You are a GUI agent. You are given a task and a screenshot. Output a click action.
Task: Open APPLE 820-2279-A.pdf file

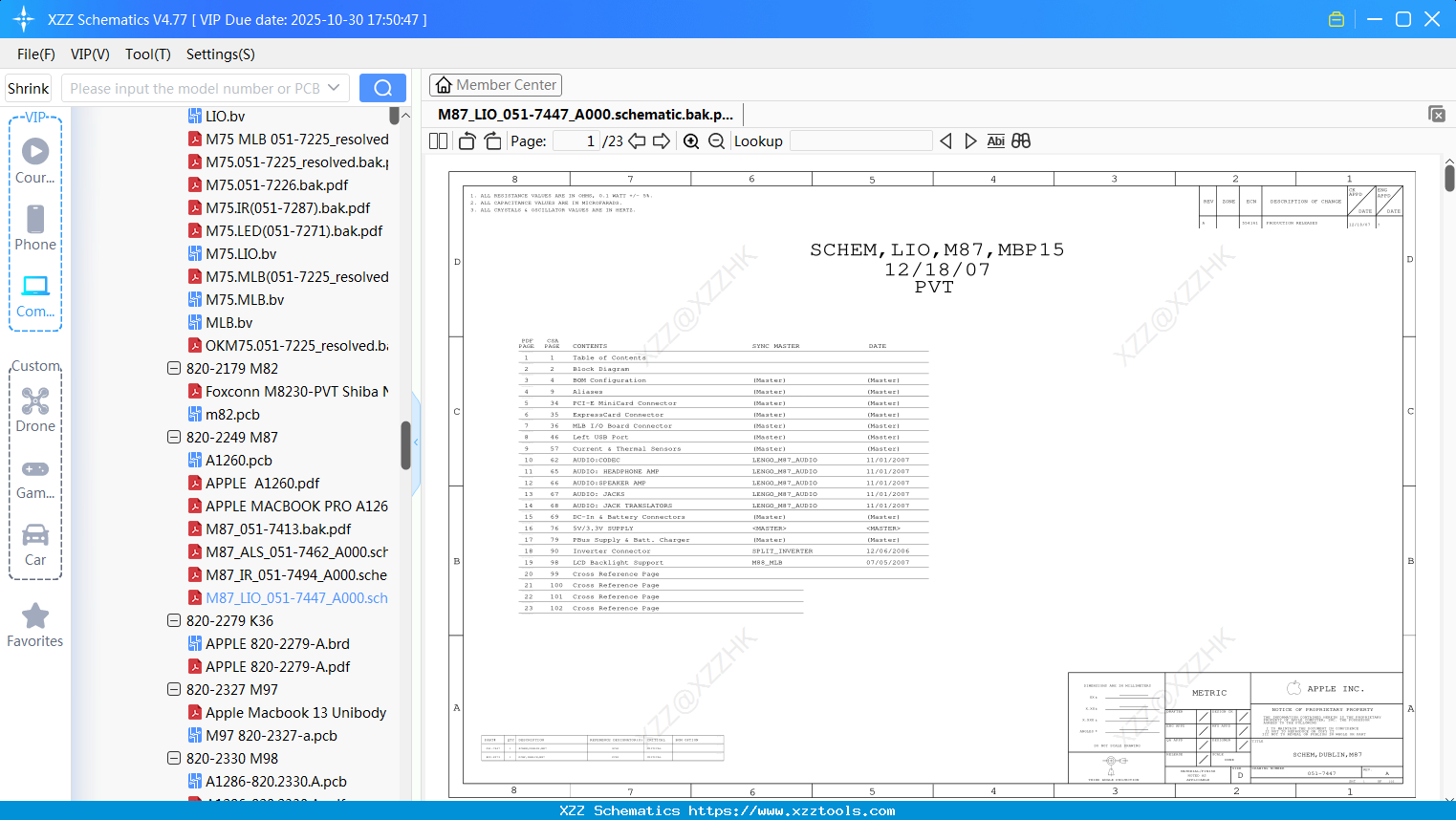[278, 667]
